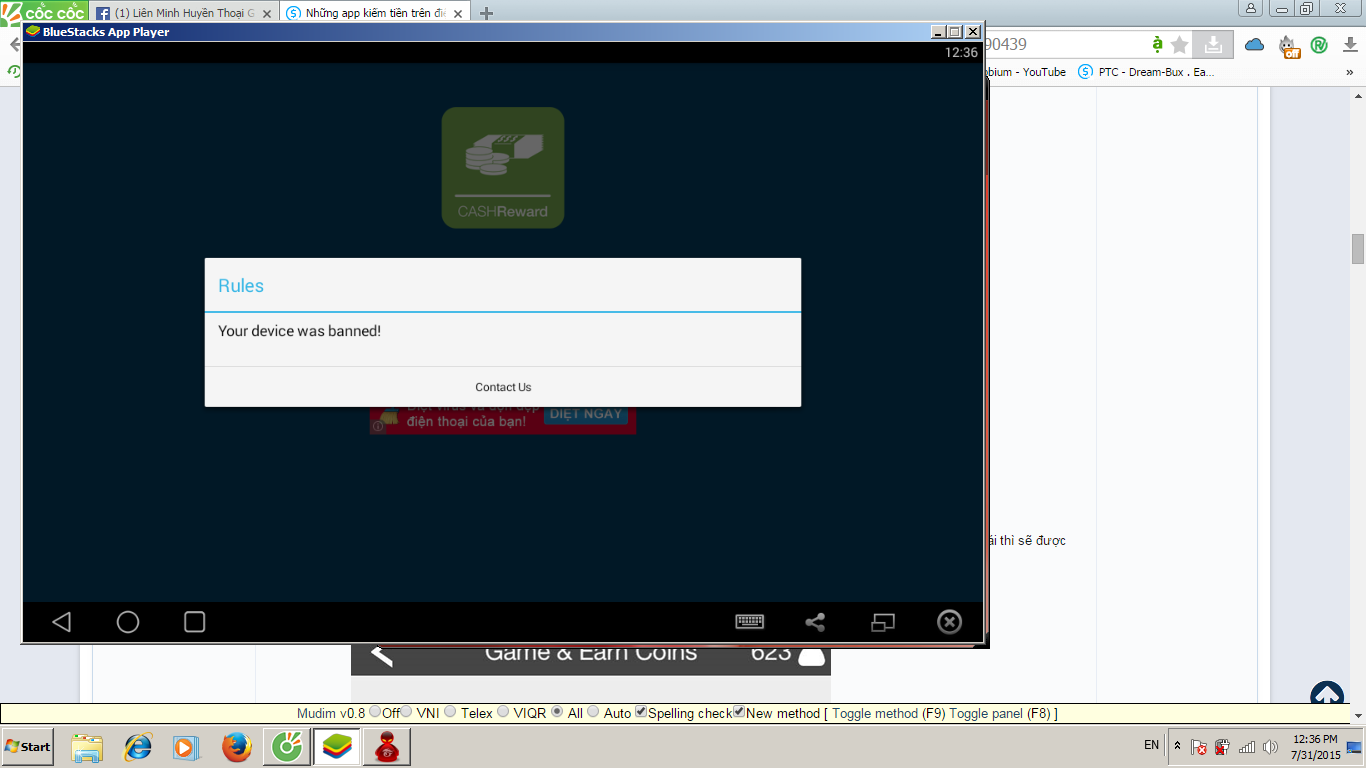
Task: Open the Android recent apps square icon
Action: tap(195, 622)
